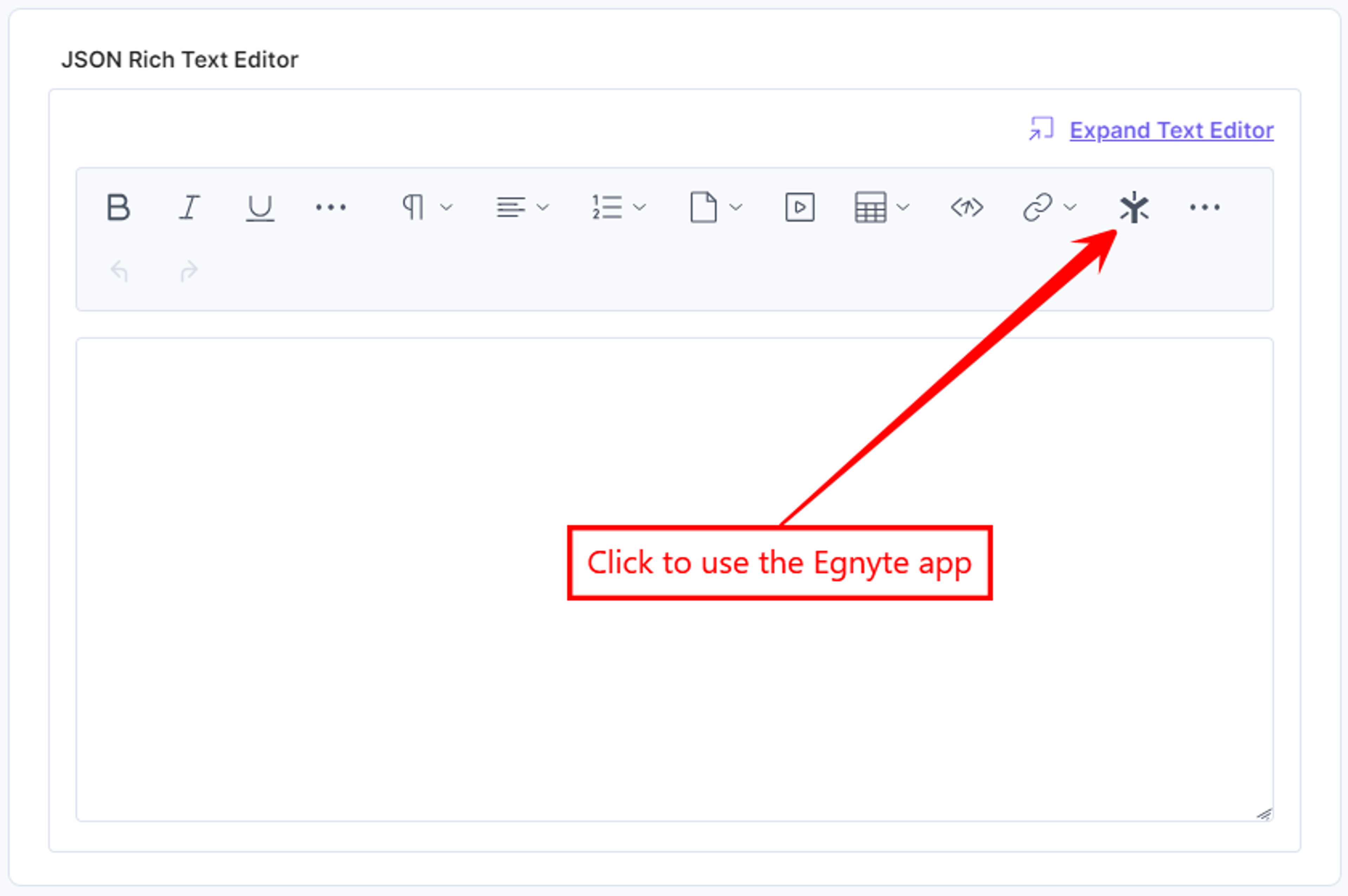Click inside the empty rich text area

[674, 579]
